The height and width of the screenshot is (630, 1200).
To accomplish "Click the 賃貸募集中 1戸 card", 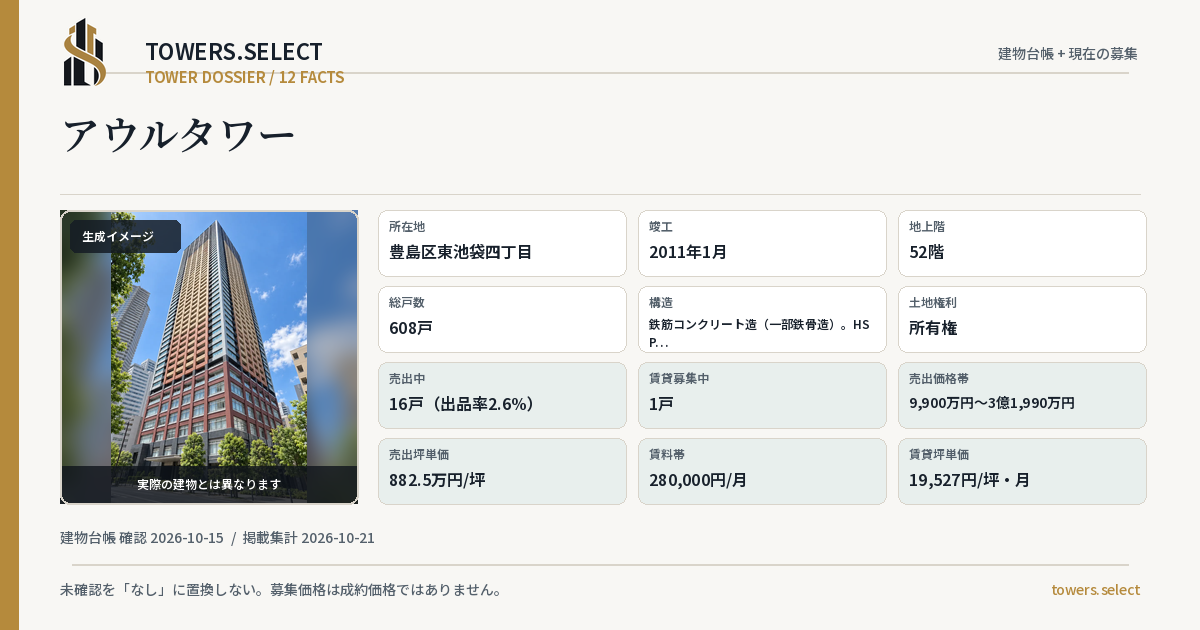I will [762, 395].
